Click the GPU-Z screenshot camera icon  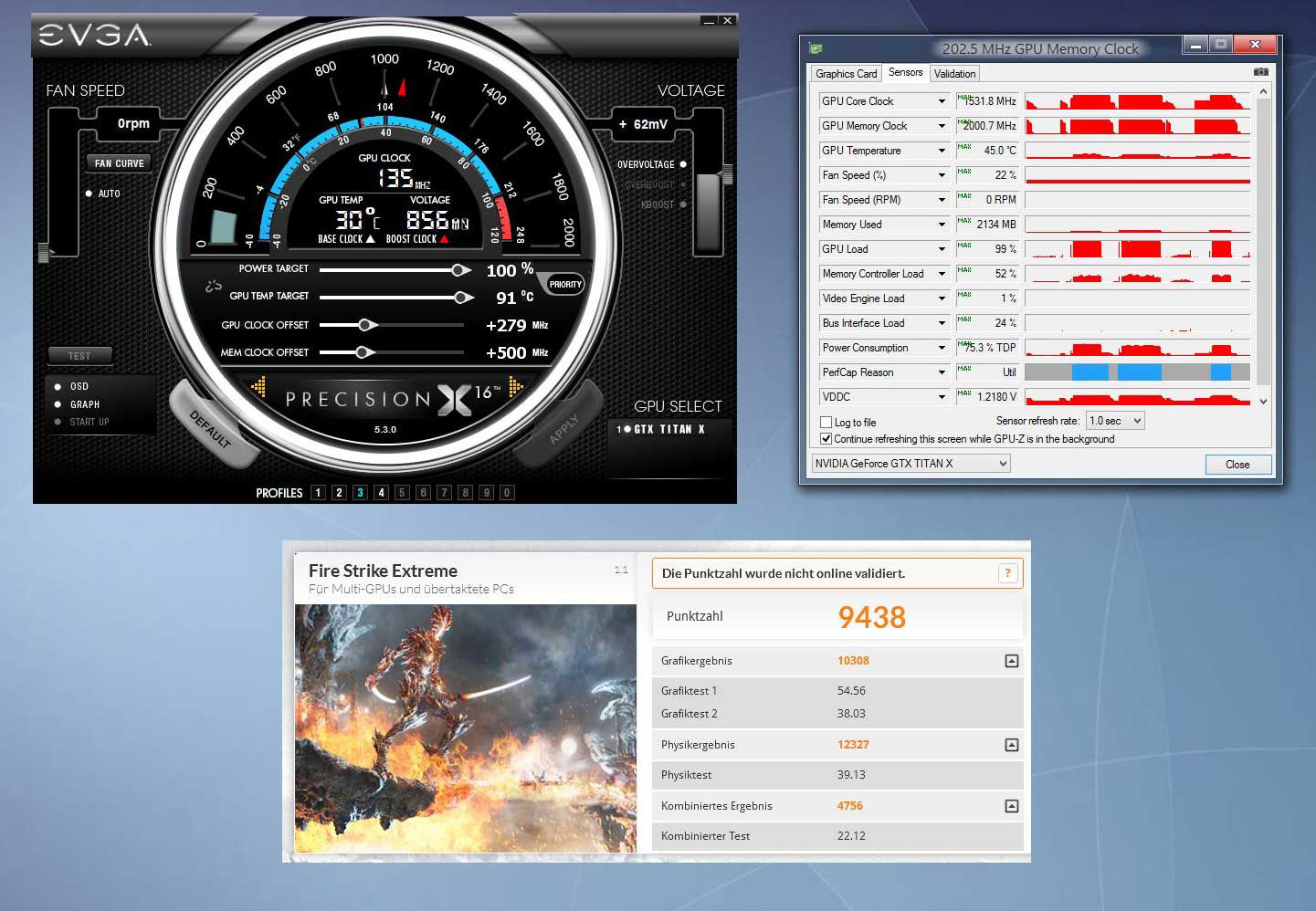[1260, 72]
